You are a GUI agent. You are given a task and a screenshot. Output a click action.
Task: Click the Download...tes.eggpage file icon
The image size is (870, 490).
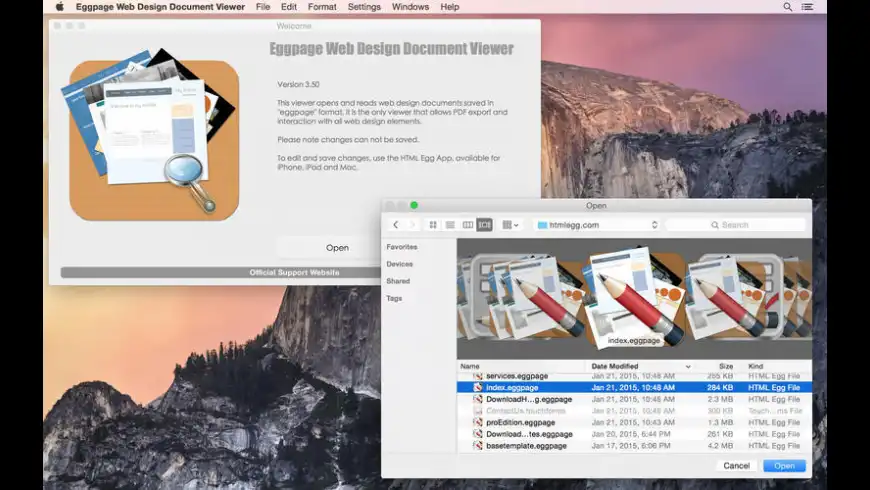coord(477,434)
